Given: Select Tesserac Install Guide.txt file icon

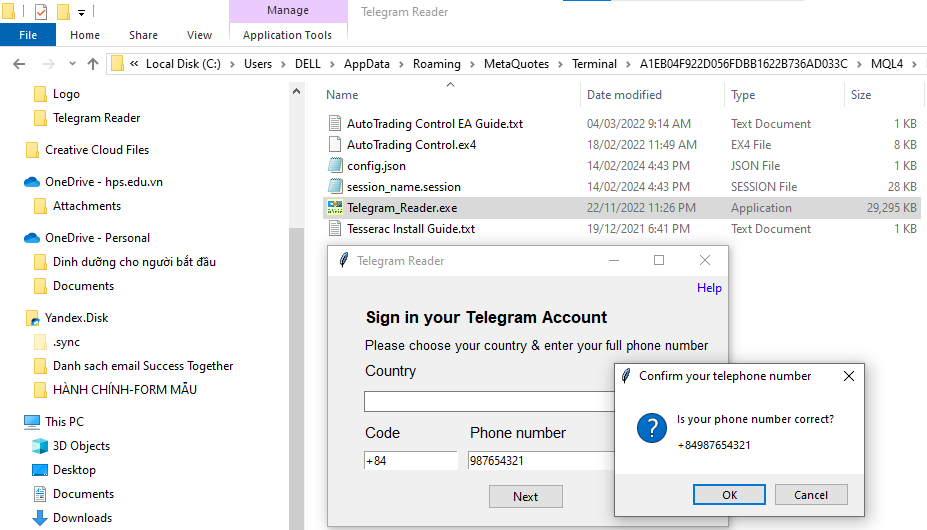Looking at the screenshot, I should 335,228.
